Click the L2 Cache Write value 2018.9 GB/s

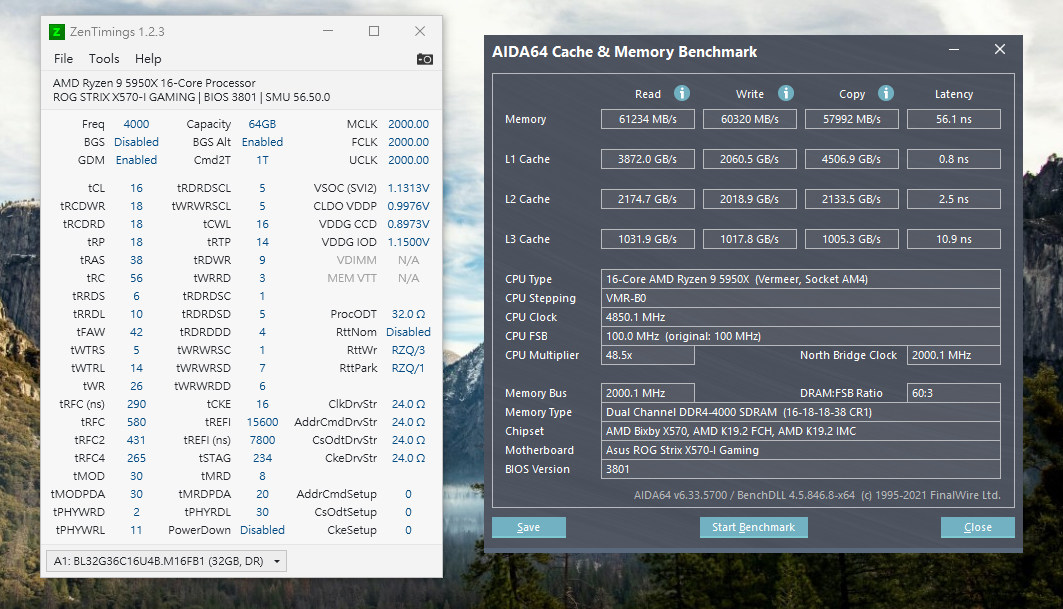tap(750, 199)
